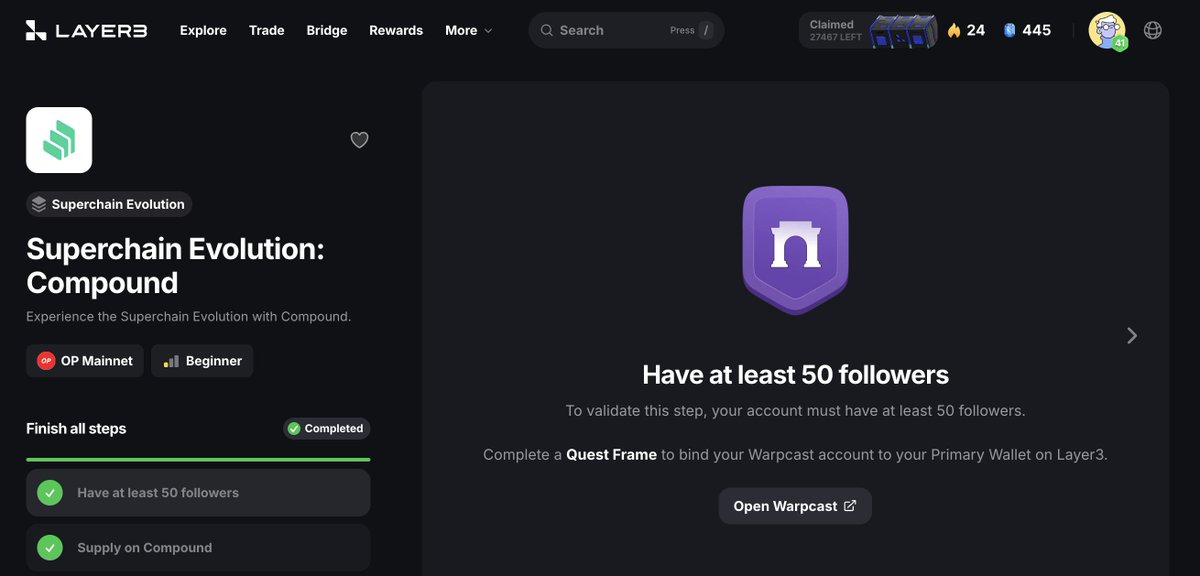Open the globe language selector

tap(1153, 30)
